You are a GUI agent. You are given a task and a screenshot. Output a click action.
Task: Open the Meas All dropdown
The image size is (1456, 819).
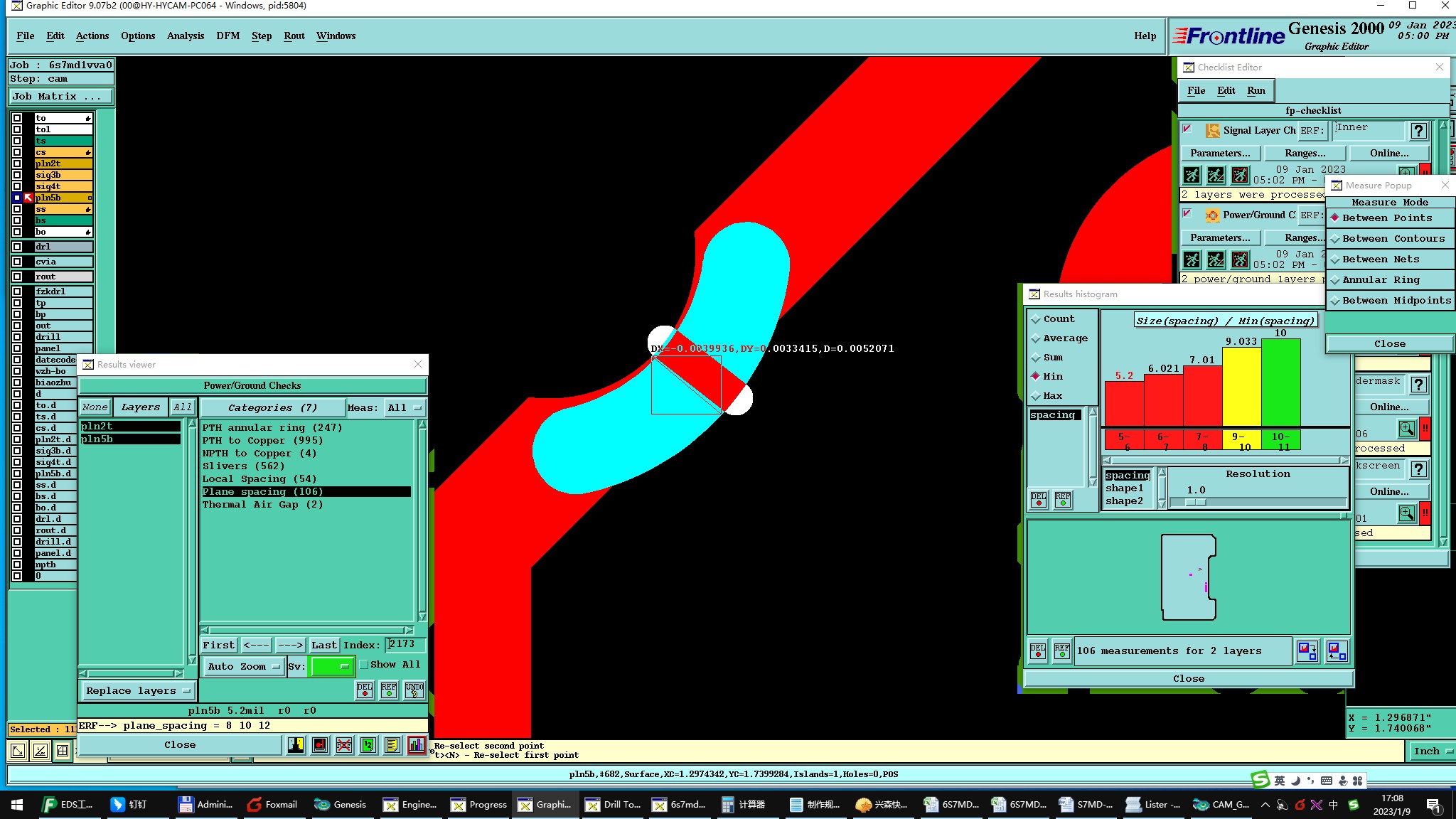(x=404, y=408)
